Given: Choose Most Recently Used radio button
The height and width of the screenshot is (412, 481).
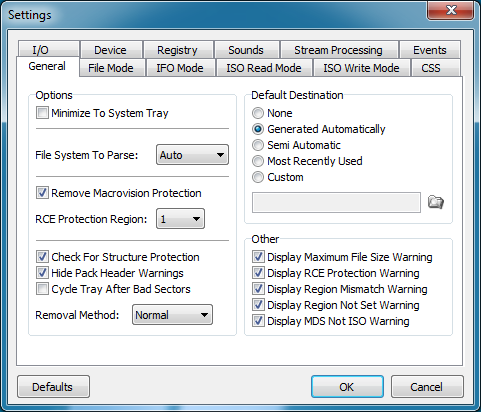Looking at the screenshot, I should [258, 161].
